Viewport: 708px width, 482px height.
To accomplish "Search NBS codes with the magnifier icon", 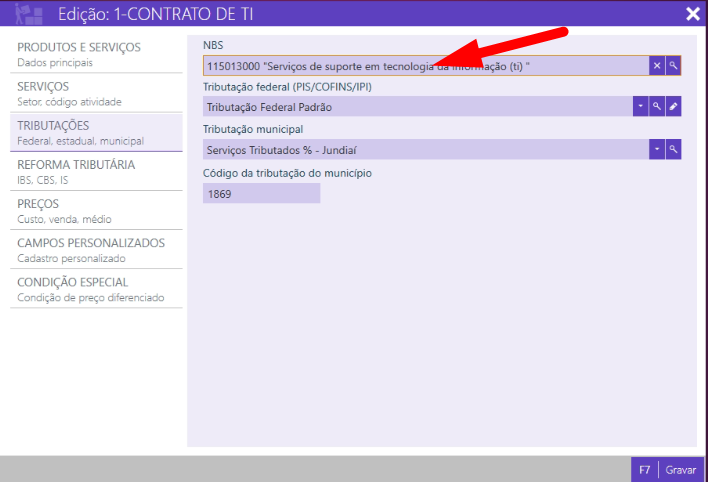I will click(x=674, y=65).
